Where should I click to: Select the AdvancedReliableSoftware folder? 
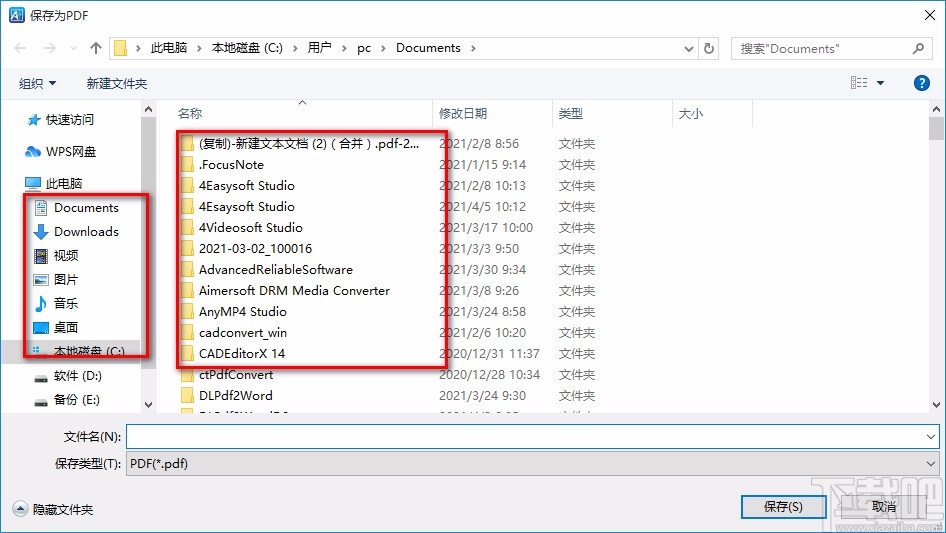tap(267, 270)
